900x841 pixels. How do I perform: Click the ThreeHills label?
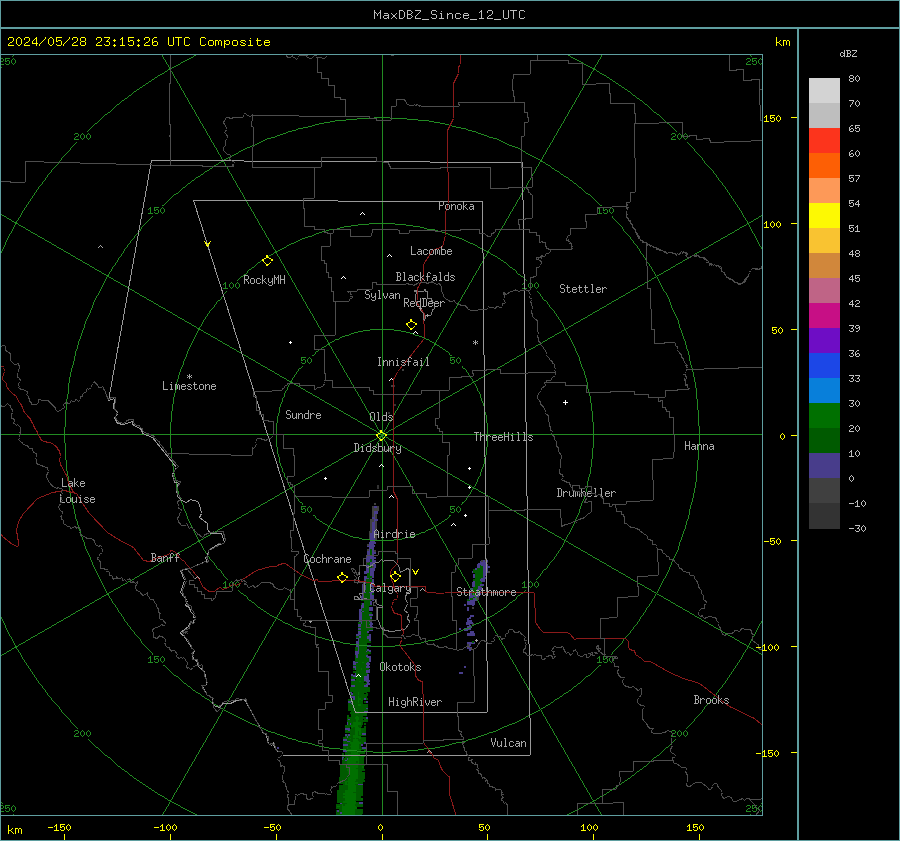coord(503,437)
